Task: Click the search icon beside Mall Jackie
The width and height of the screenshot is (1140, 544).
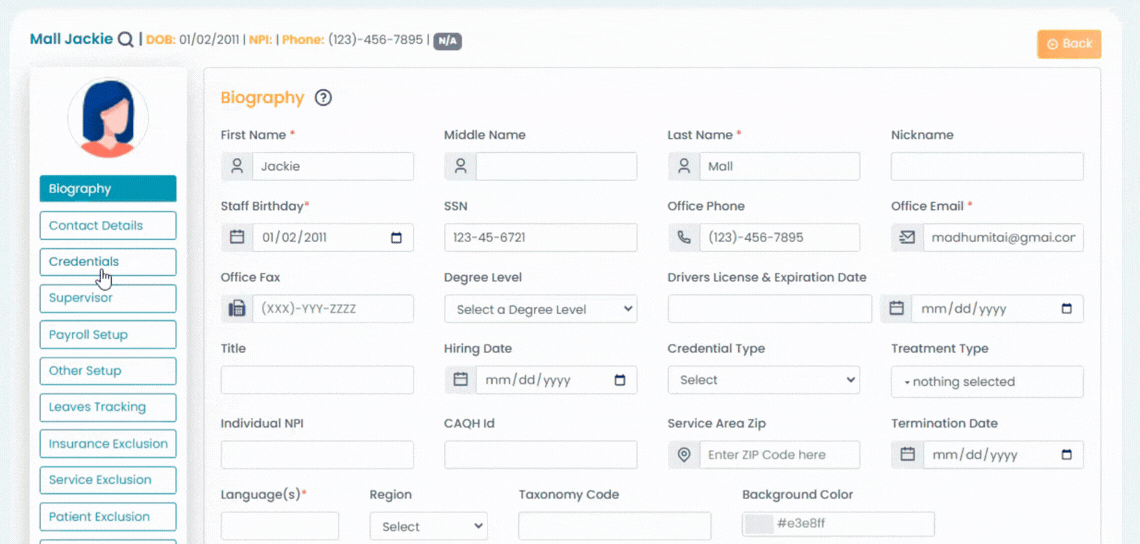Action: [125, 40]
